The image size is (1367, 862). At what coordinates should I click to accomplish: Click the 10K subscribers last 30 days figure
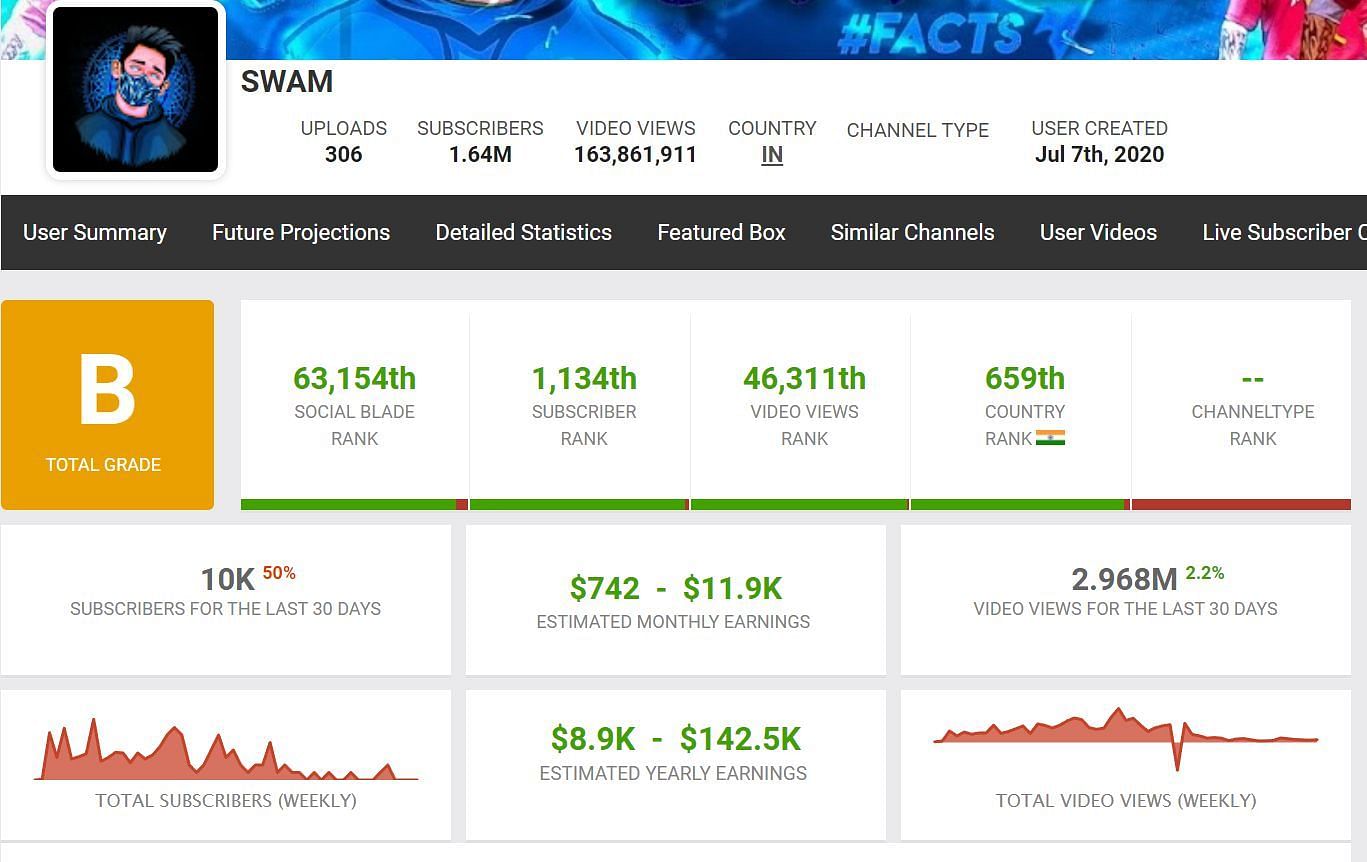click(228, 580)
